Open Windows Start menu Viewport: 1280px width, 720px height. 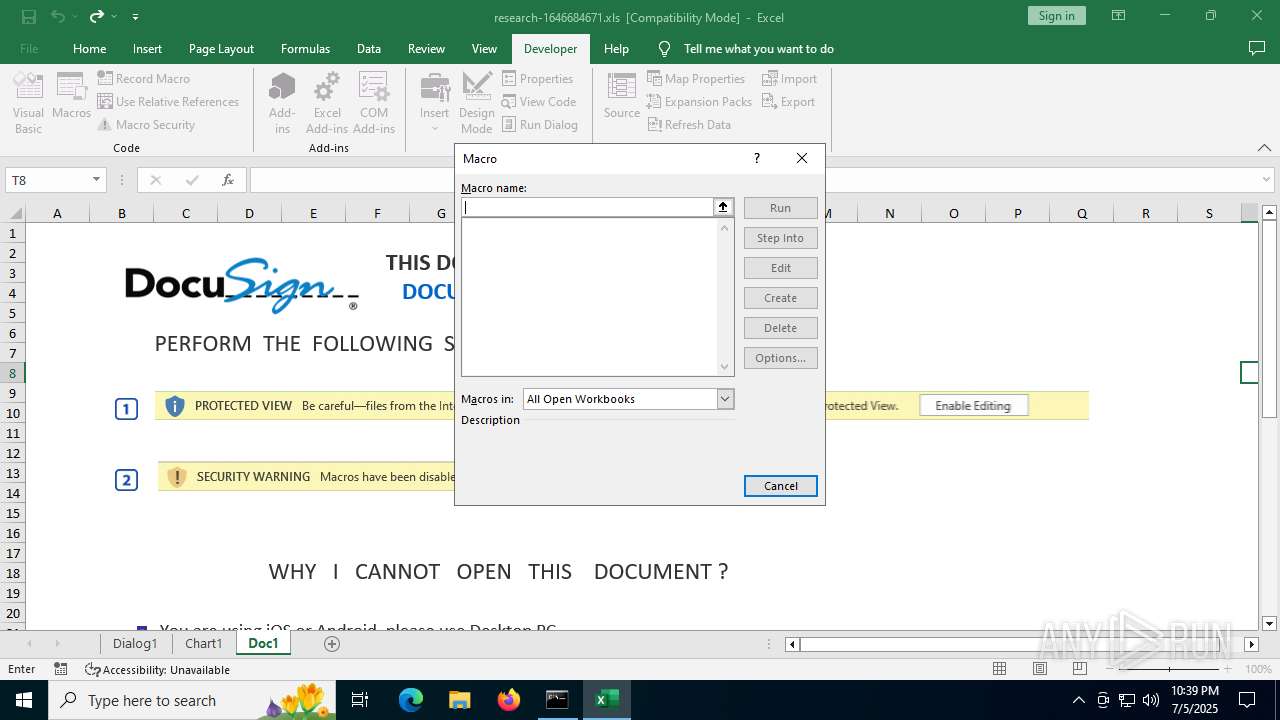click(23, 700)
